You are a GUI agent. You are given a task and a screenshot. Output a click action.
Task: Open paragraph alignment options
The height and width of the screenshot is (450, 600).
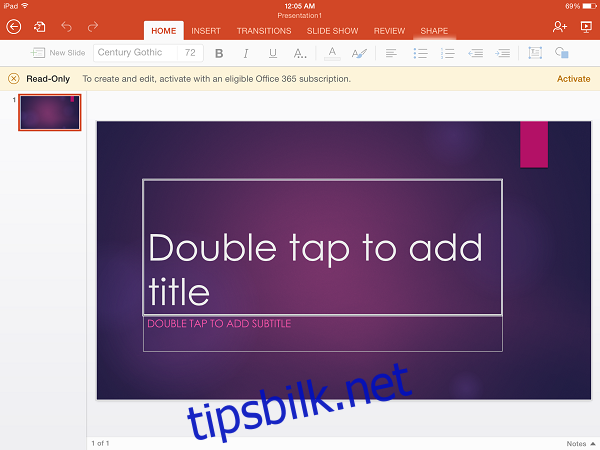point(391,53)
